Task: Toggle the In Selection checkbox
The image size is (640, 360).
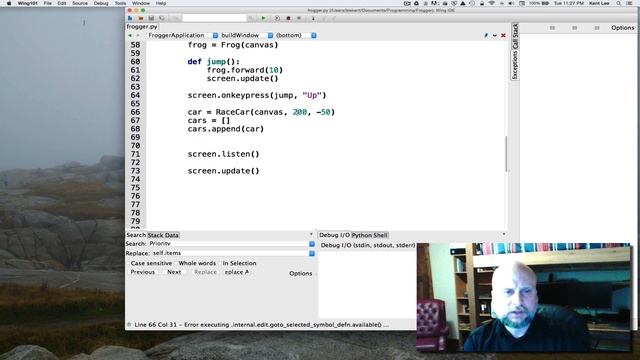Action: click(x=220, y=263)
